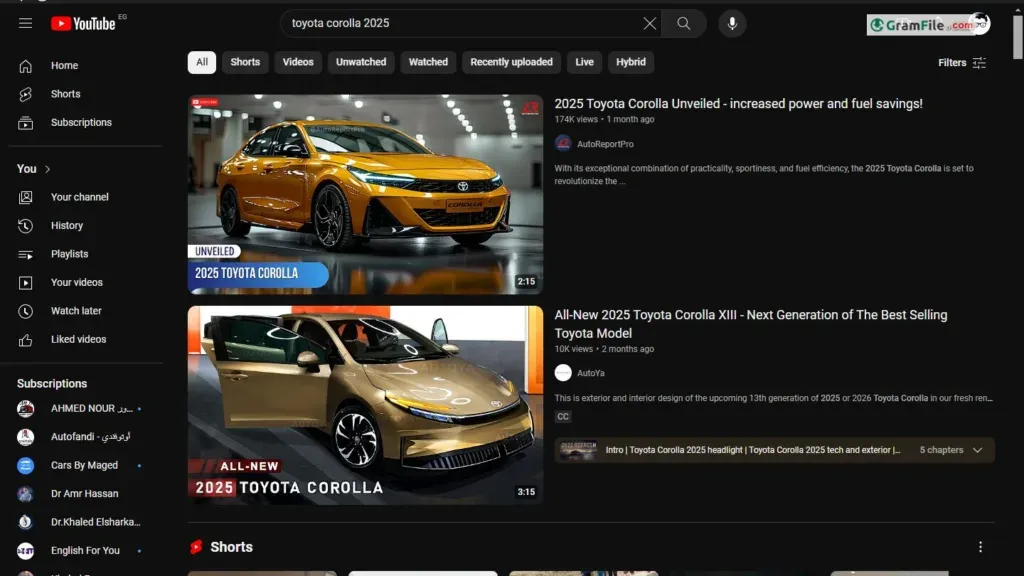
Task: Click the Shorts section logo icon
Action: pyautogui.click(x=196, y=547)
